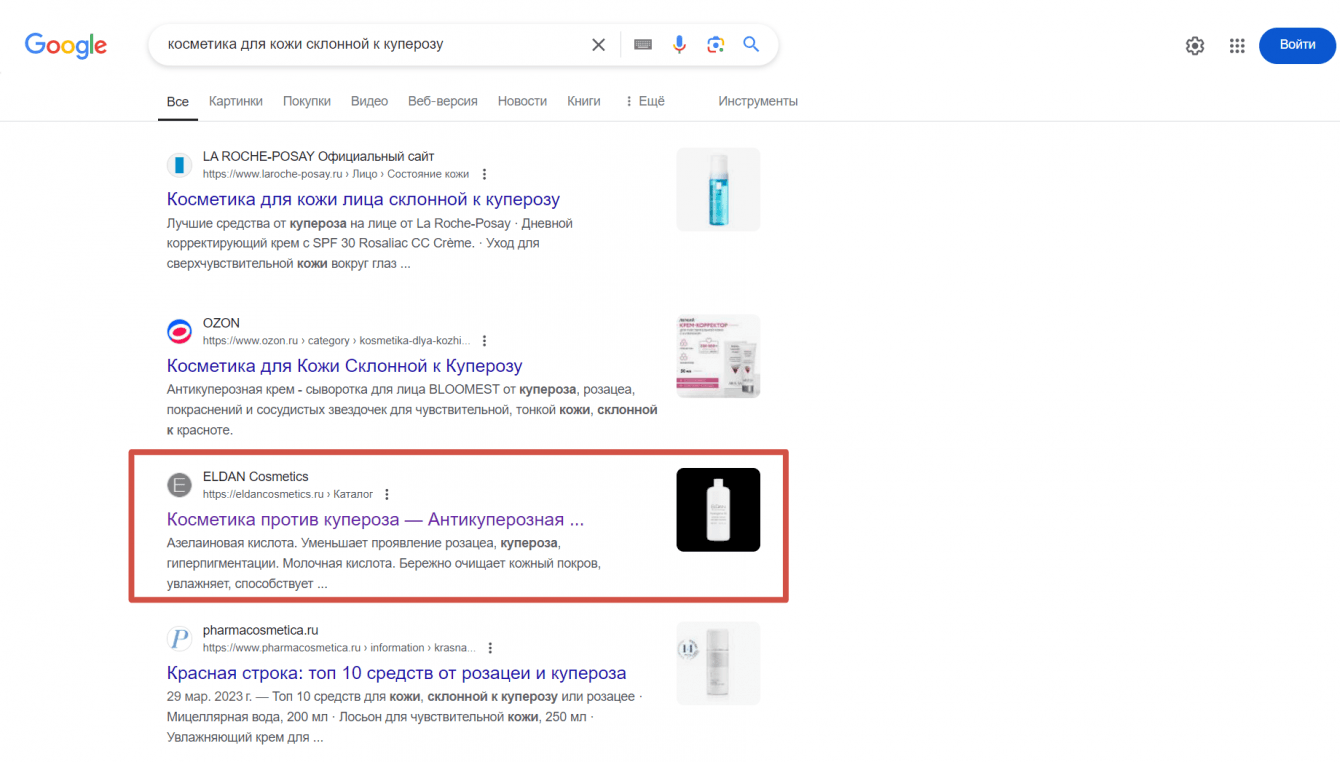Open La Roche-Posay result options menu
The height and width of the screenshot is (762, 1340).
click(485, 175)
